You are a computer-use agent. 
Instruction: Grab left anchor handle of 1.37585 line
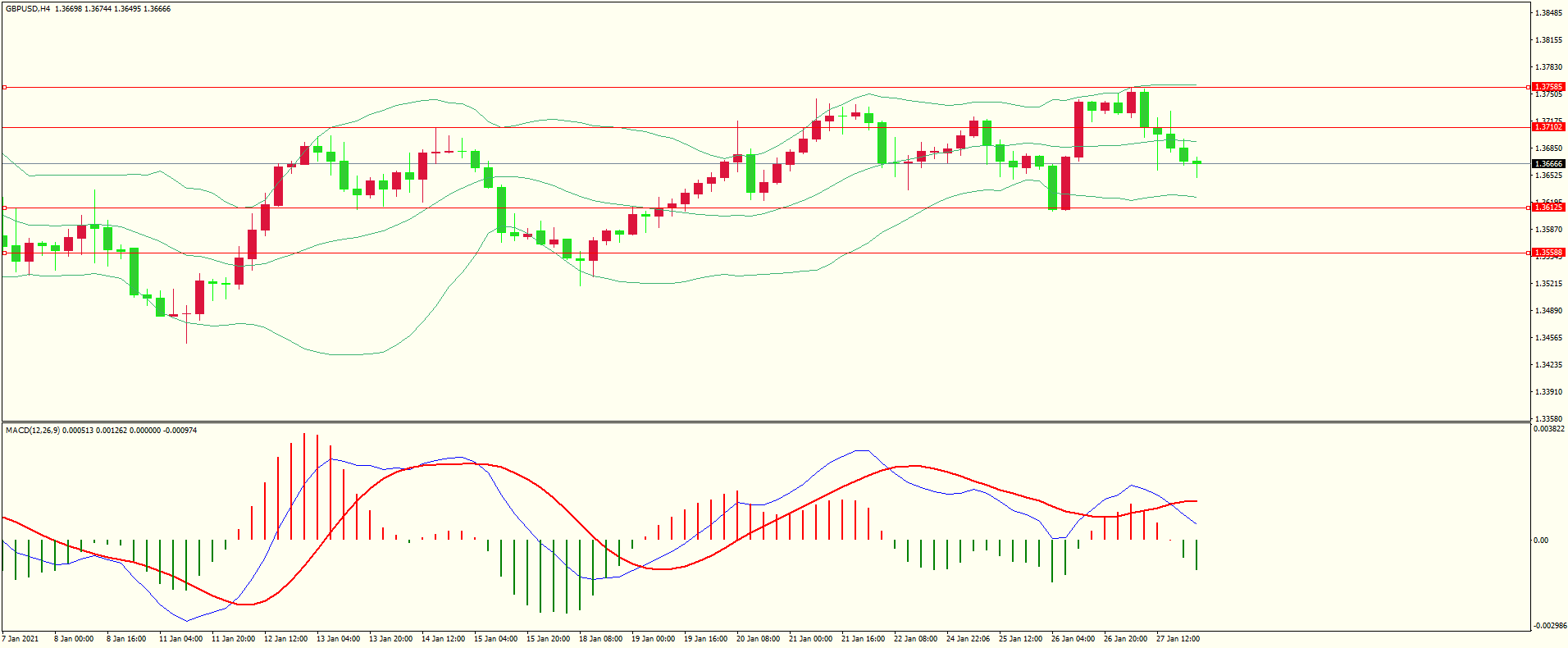[4, 87]
